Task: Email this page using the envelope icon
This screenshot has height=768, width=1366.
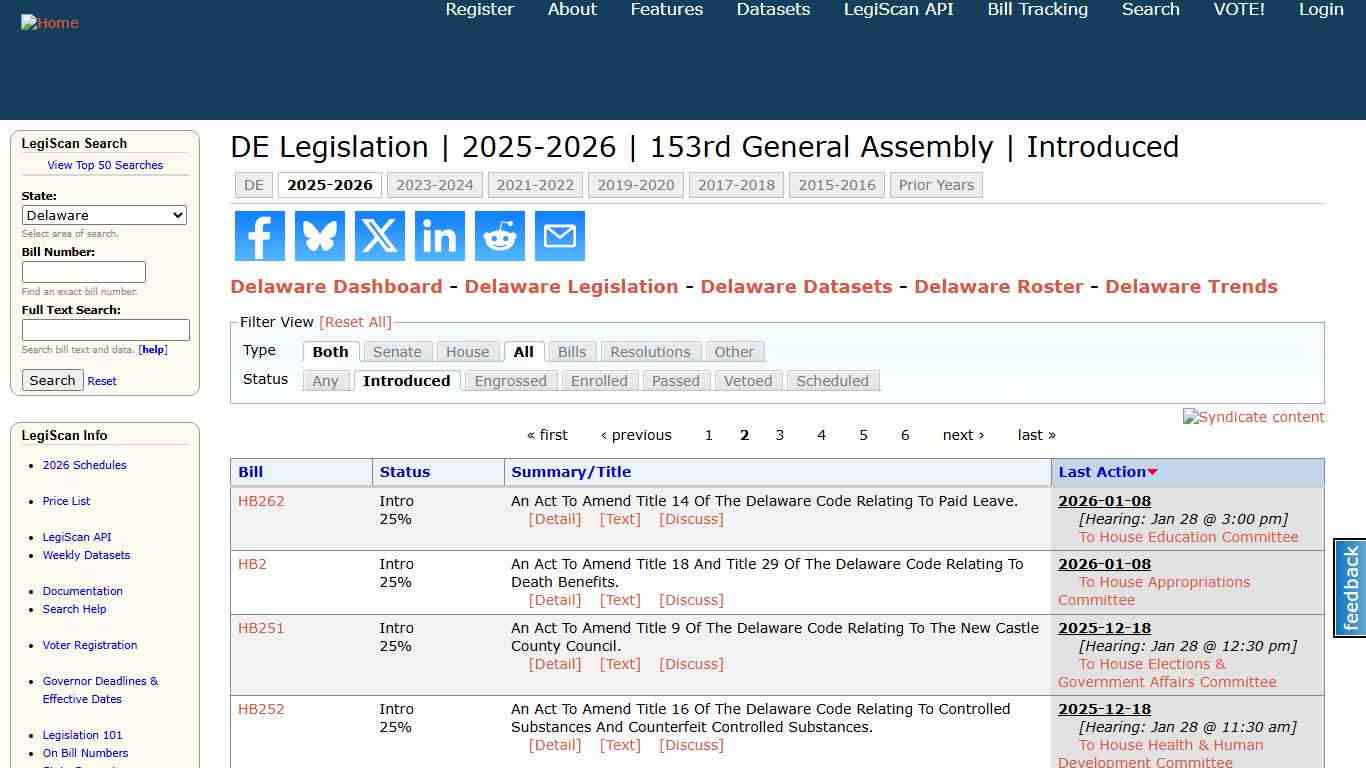Action: click(559, 236)
